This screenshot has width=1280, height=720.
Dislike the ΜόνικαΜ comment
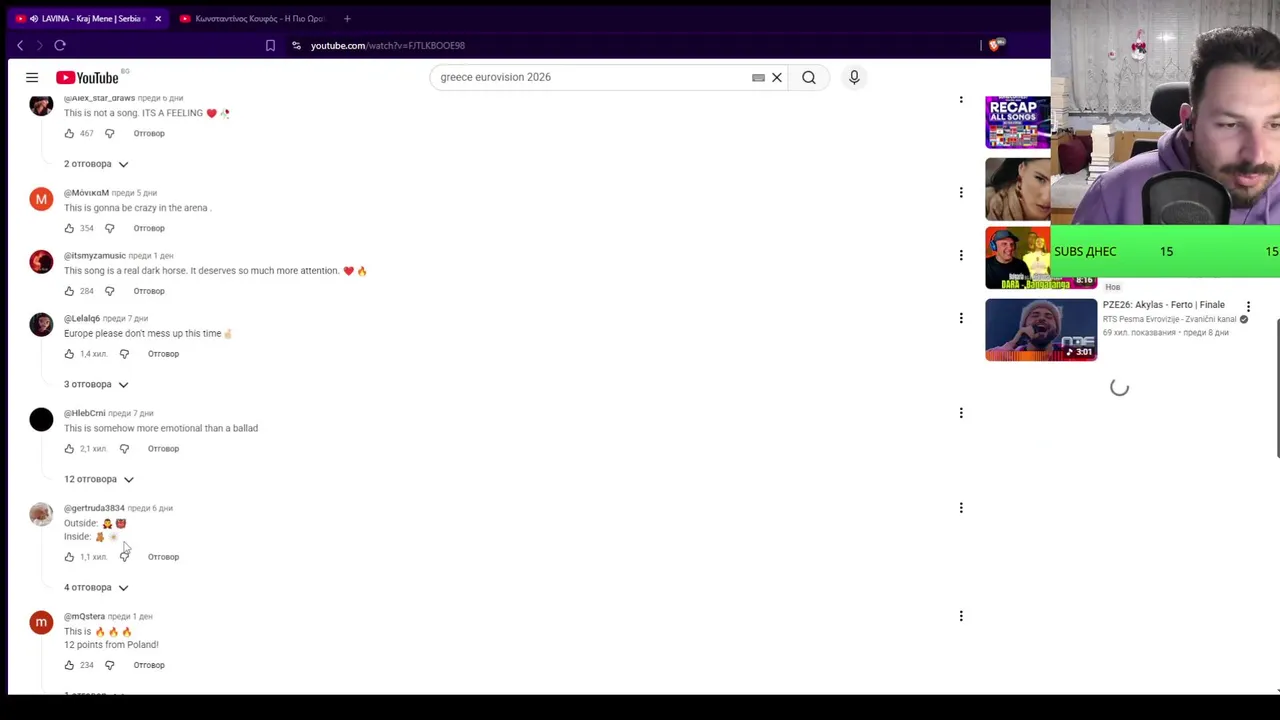(x=110, y=228)
